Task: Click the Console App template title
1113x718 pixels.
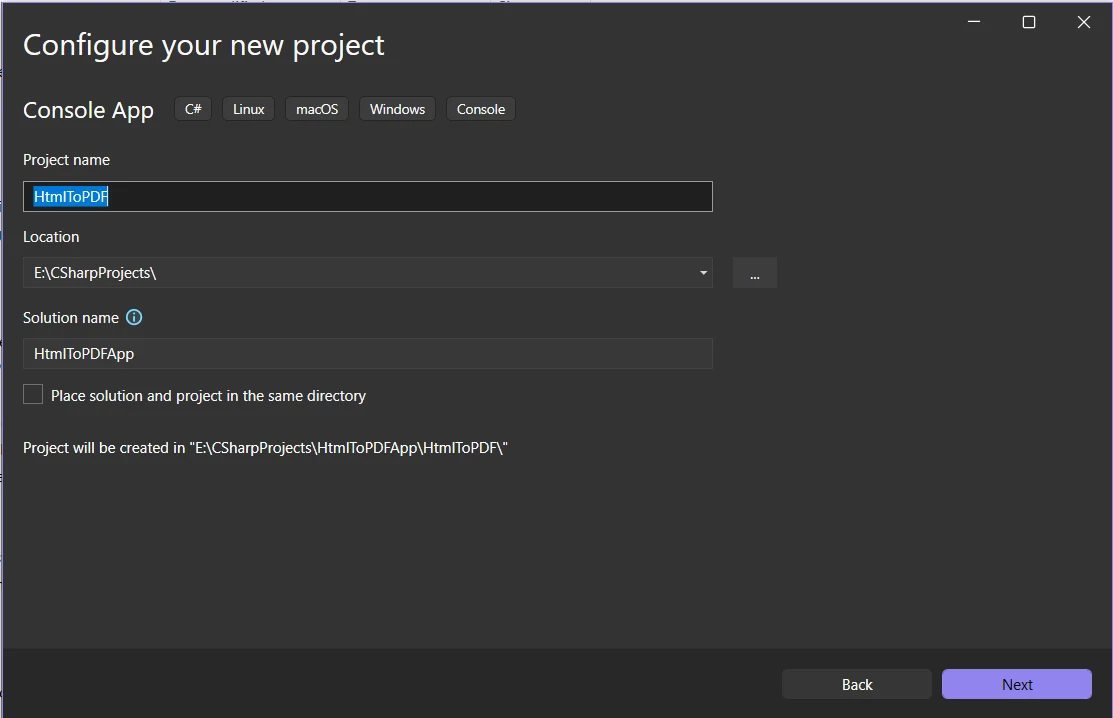Action: 88,110
